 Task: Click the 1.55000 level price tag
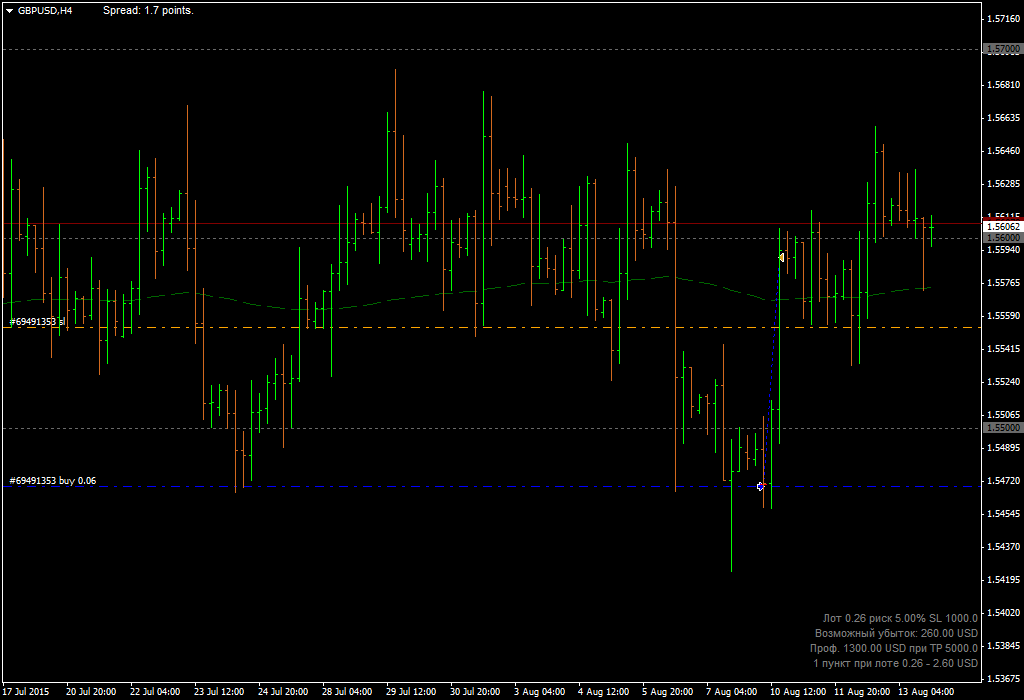click(1003, 428)
